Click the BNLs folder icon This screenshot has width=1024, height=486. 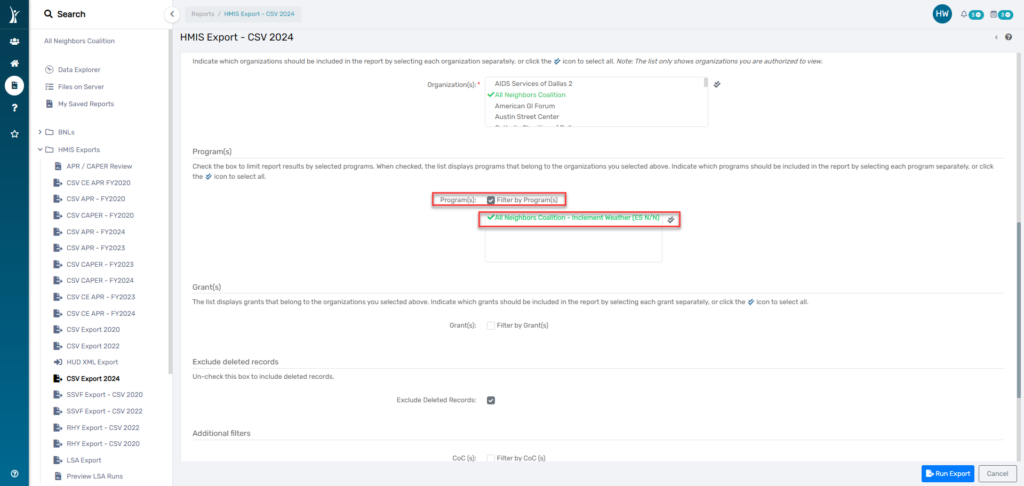(x=49, y=132)
